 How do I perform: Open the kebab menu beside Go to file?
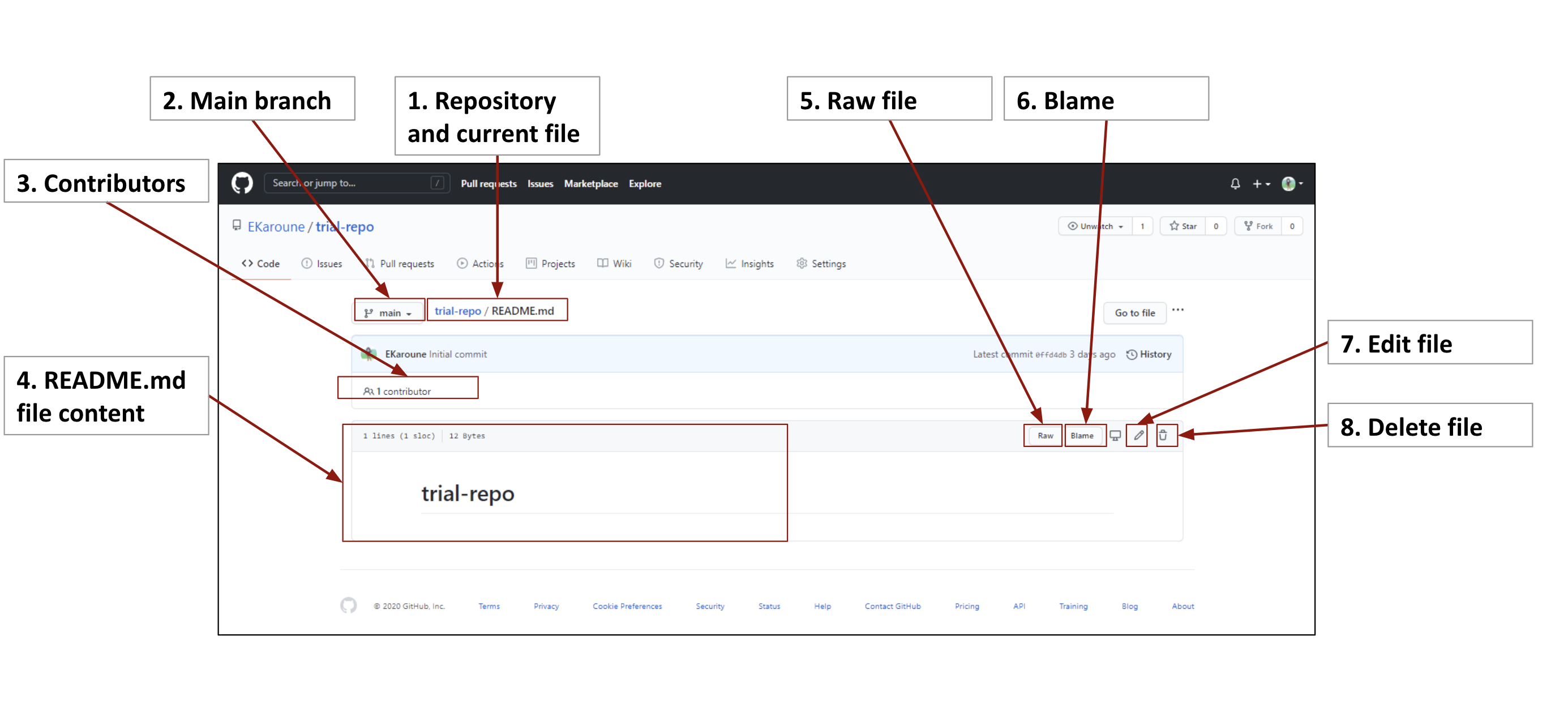point(1179,311)
